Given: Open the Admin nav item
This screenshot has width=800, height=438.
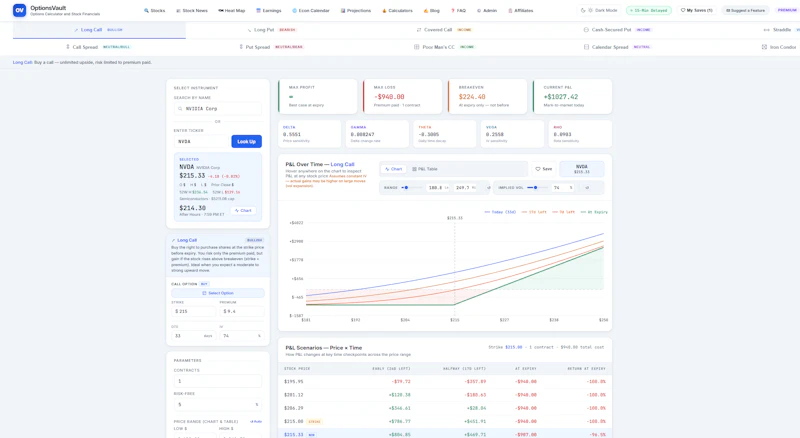Looking at the screenshot, I should pos(487,10).
